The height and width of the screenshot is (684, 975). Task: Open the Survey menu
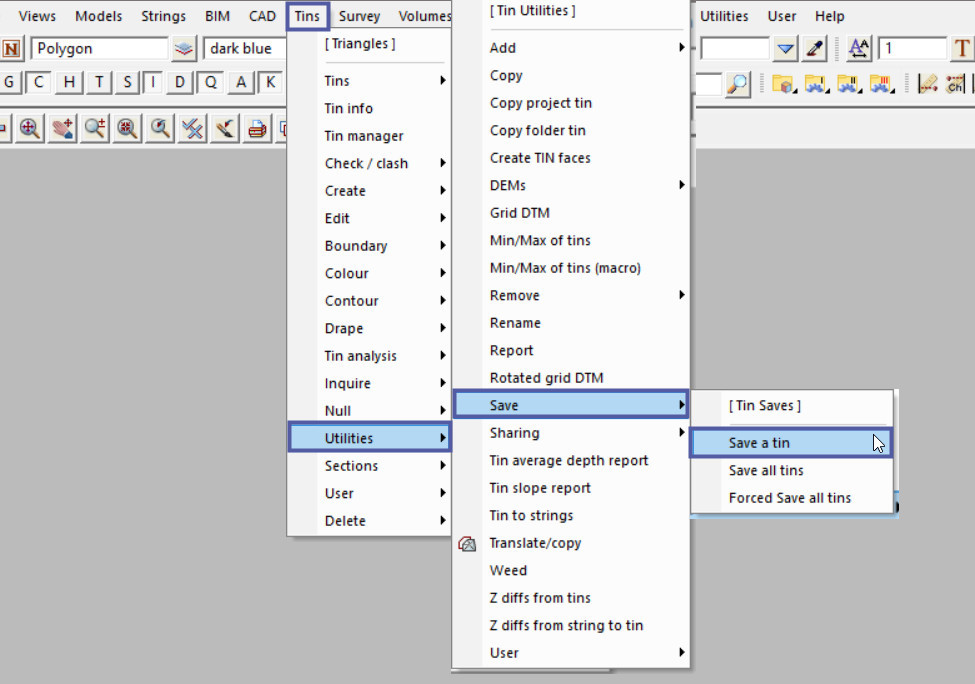pos(359,16)
